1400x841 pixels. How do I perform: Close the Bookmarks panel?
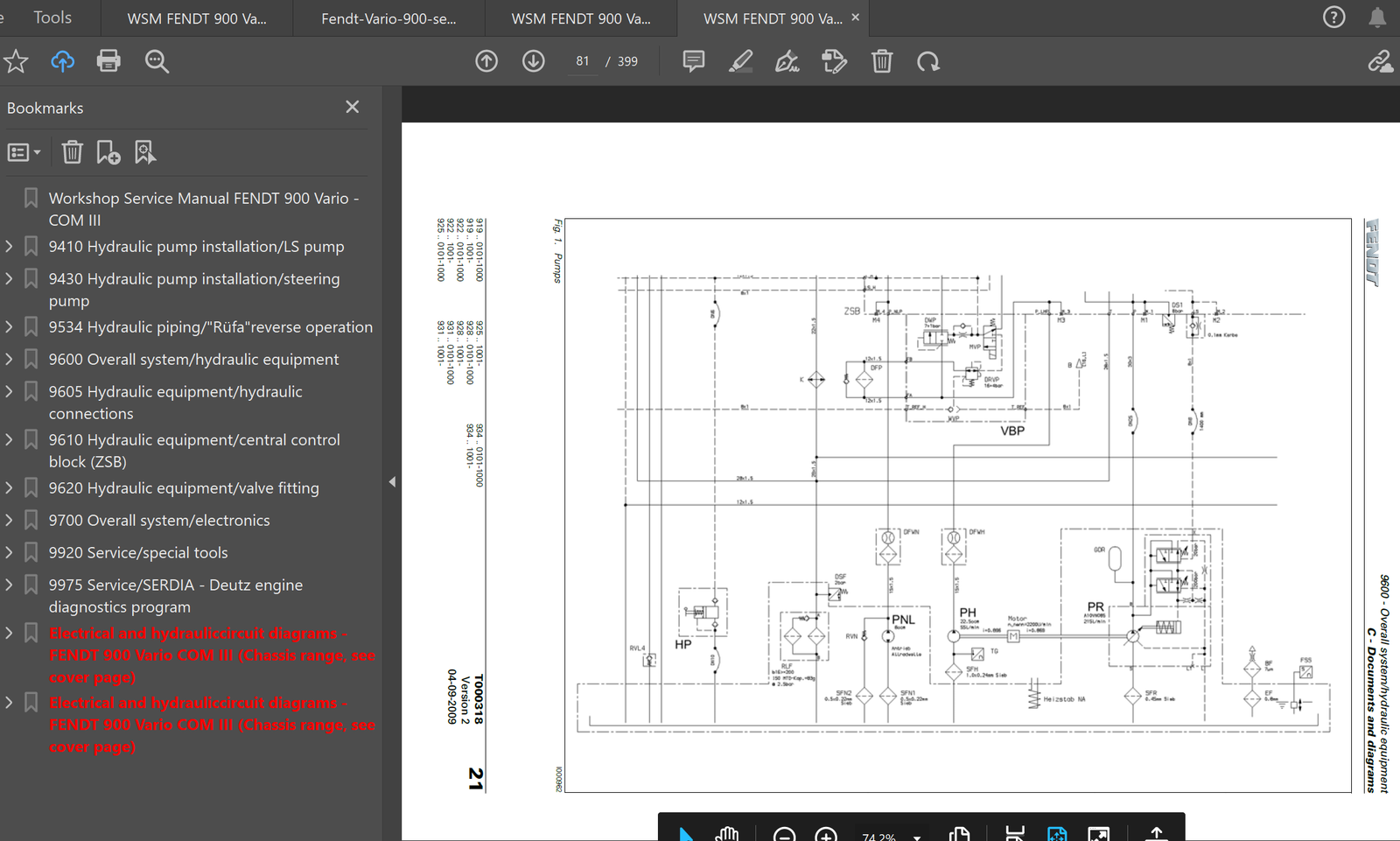tap(353, 107)
